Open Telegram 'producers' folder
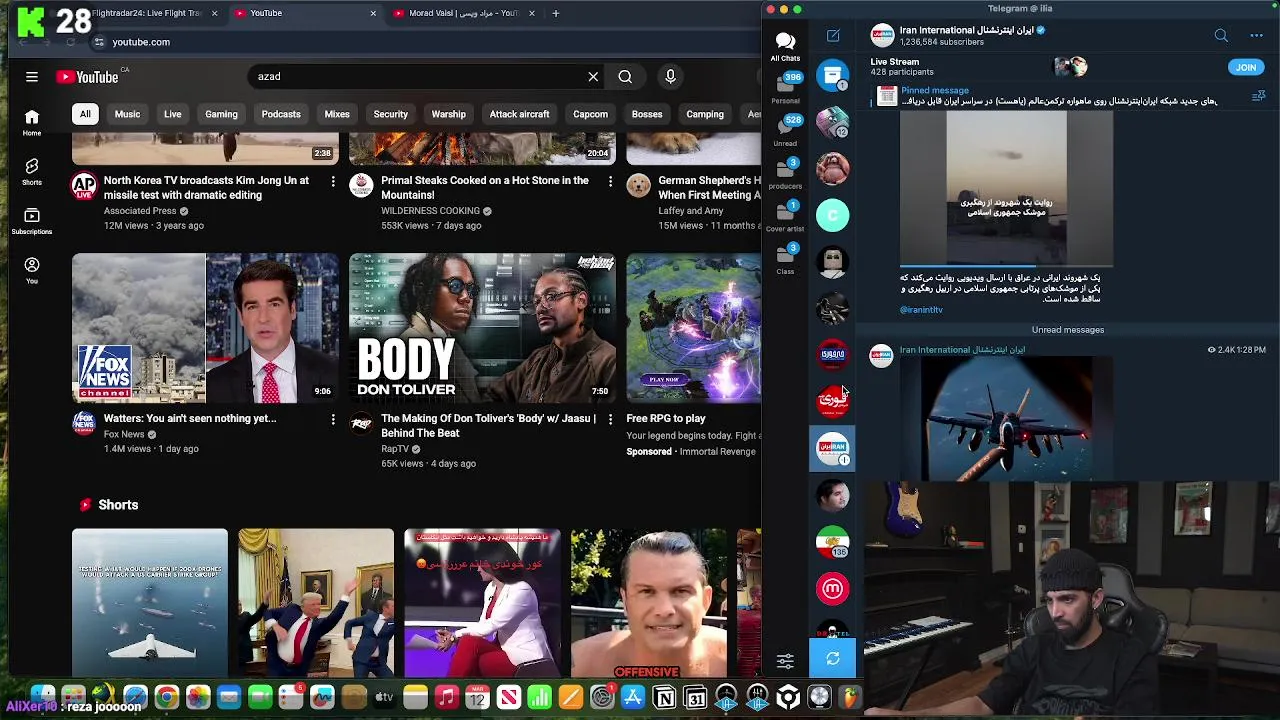 pos(785,174)
